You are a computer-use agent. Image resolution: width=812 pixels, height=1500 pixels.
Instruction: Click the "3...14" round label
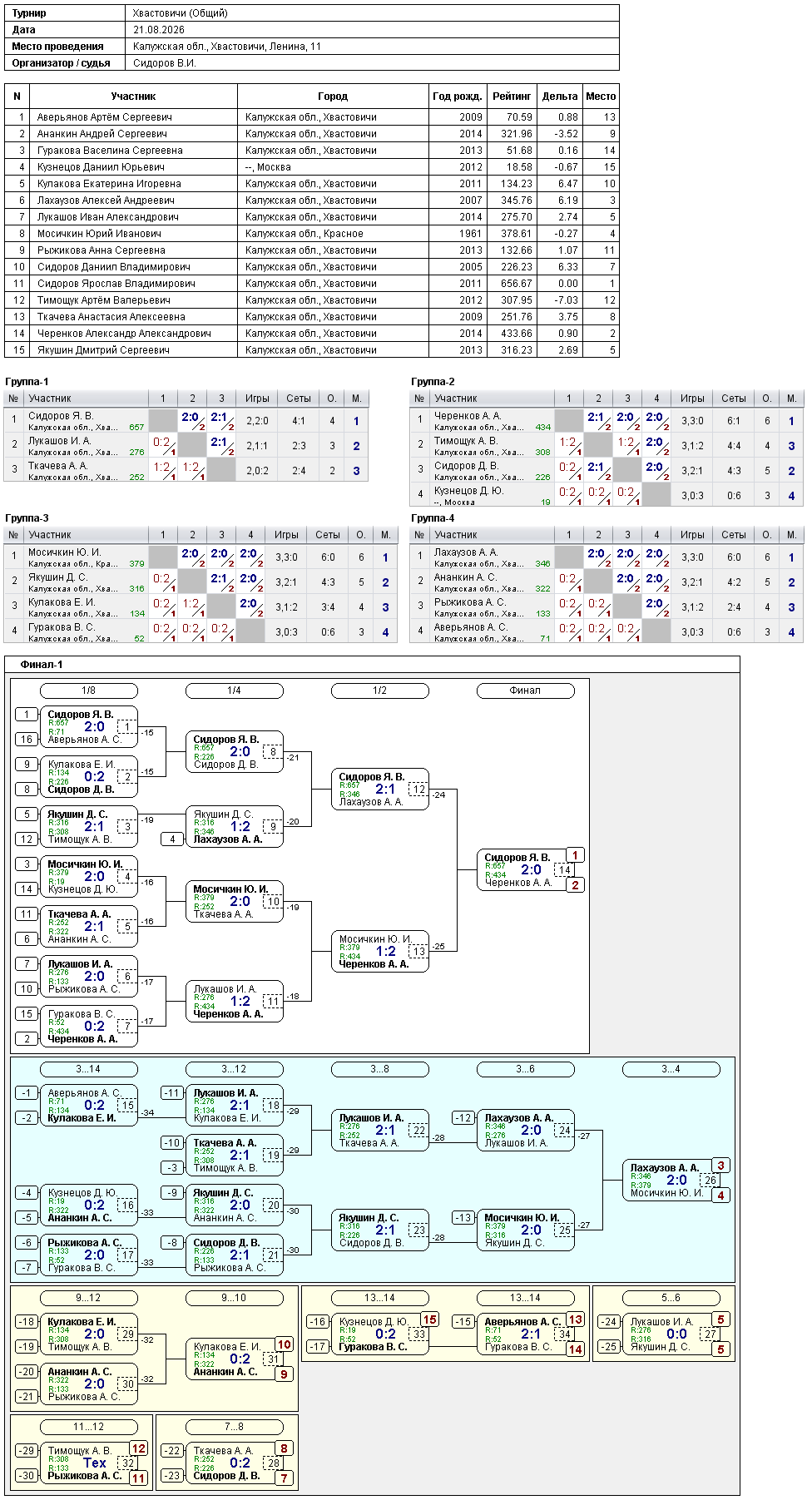(x=89, y=1069)
